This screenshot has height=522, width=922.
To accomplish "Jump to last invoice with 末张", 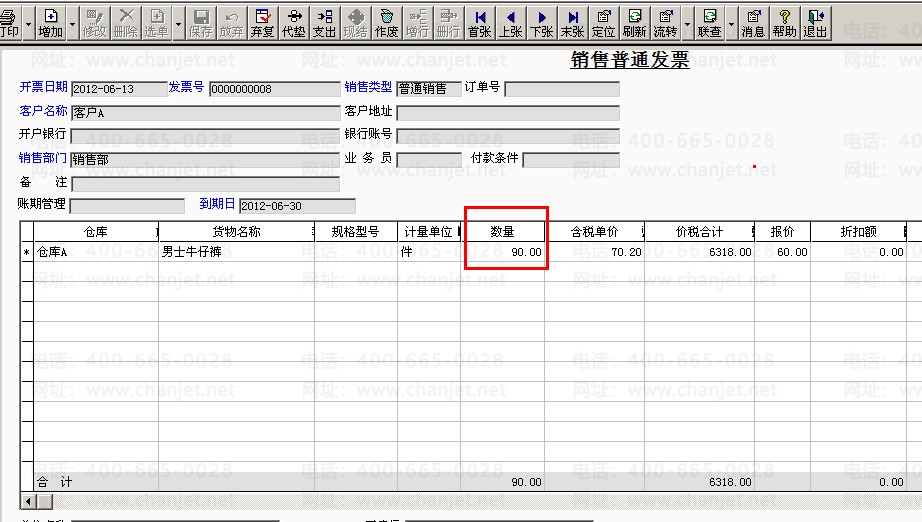I will pyautogui.click(x=572, y=23).
